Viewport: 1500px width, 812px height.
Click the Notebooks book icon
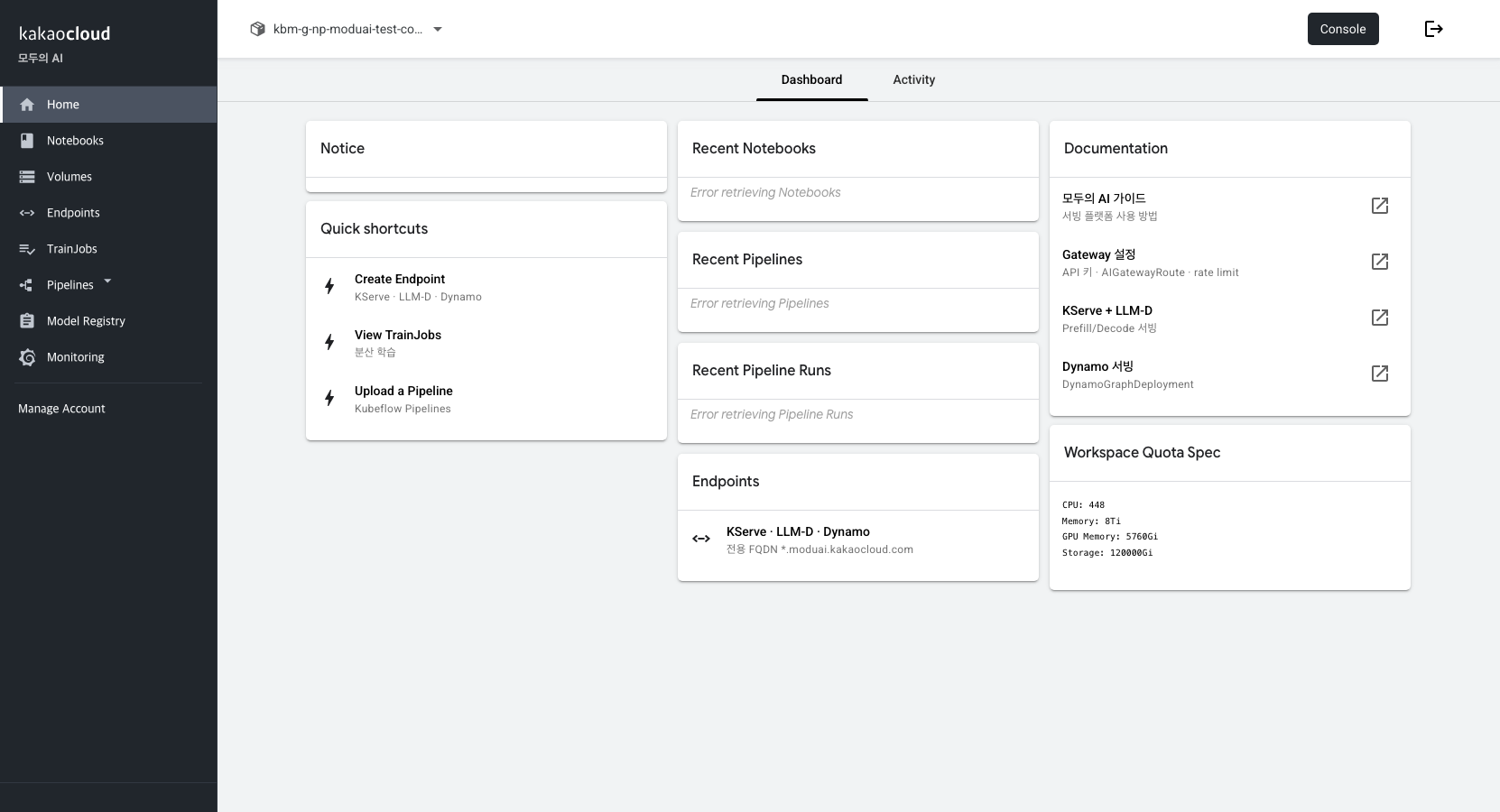tap(27, 141)
